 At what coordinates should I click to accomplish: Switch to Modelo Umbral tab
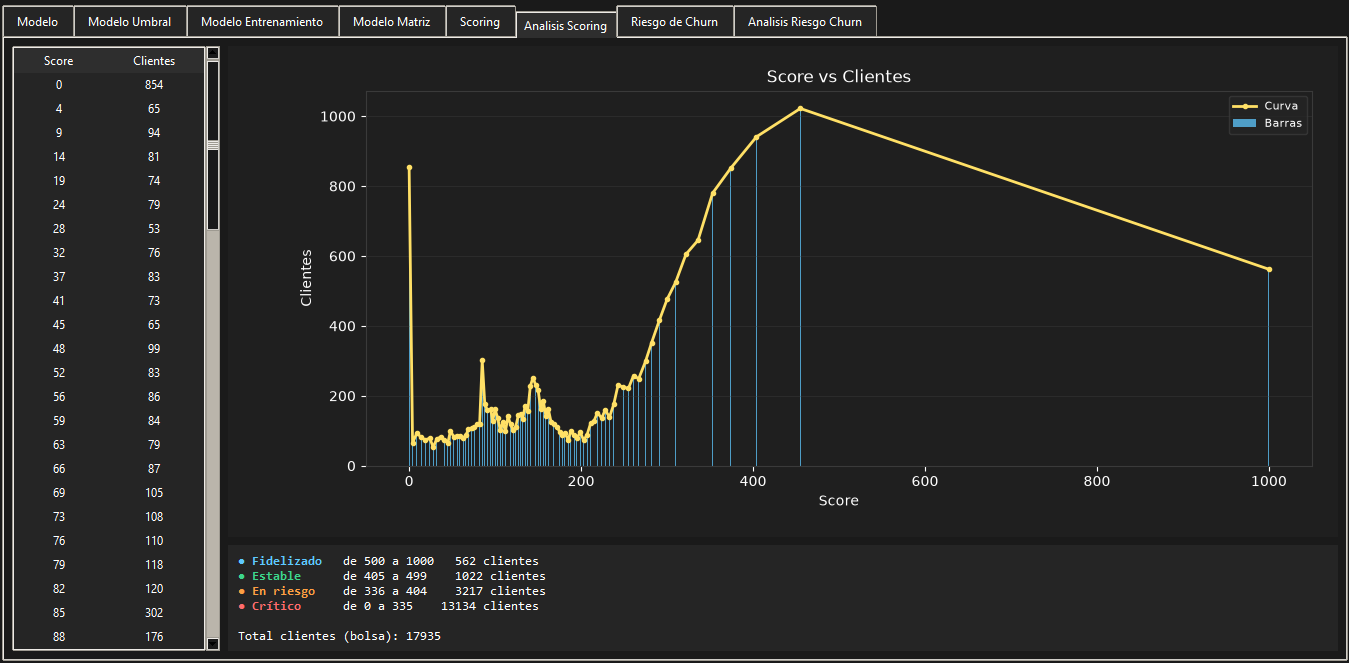[130, 21]
